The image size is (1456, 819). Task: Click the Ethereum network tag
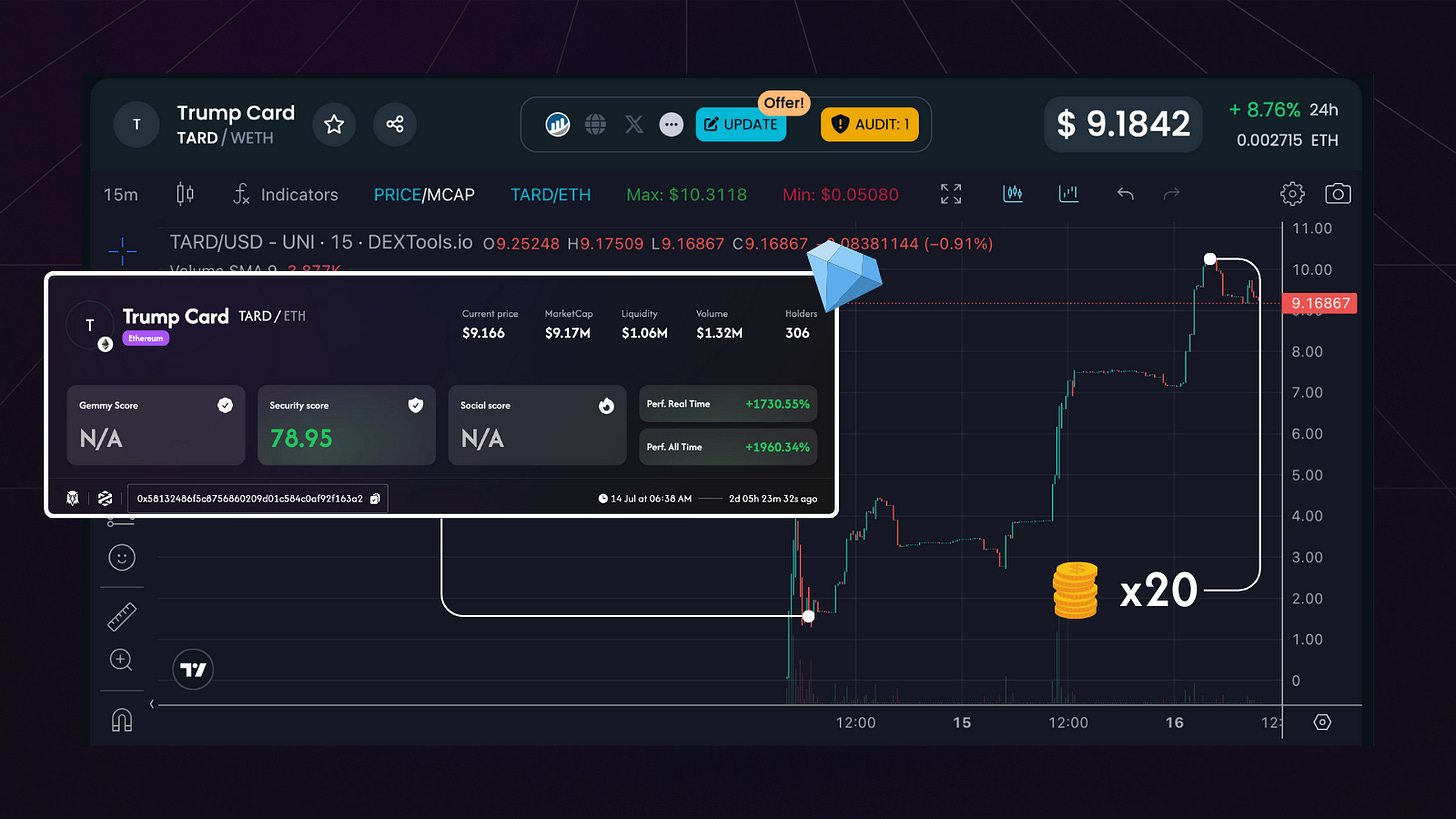tap(145, 339)
